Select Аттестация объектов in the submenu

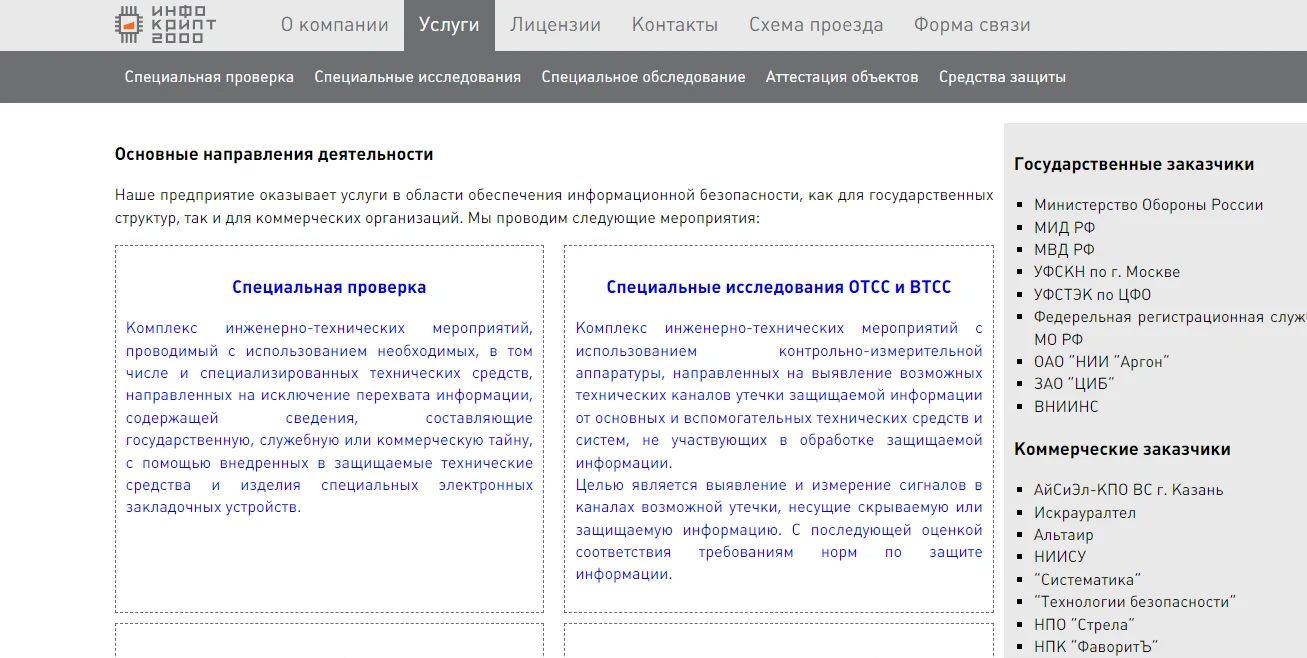tap(842, 77)
